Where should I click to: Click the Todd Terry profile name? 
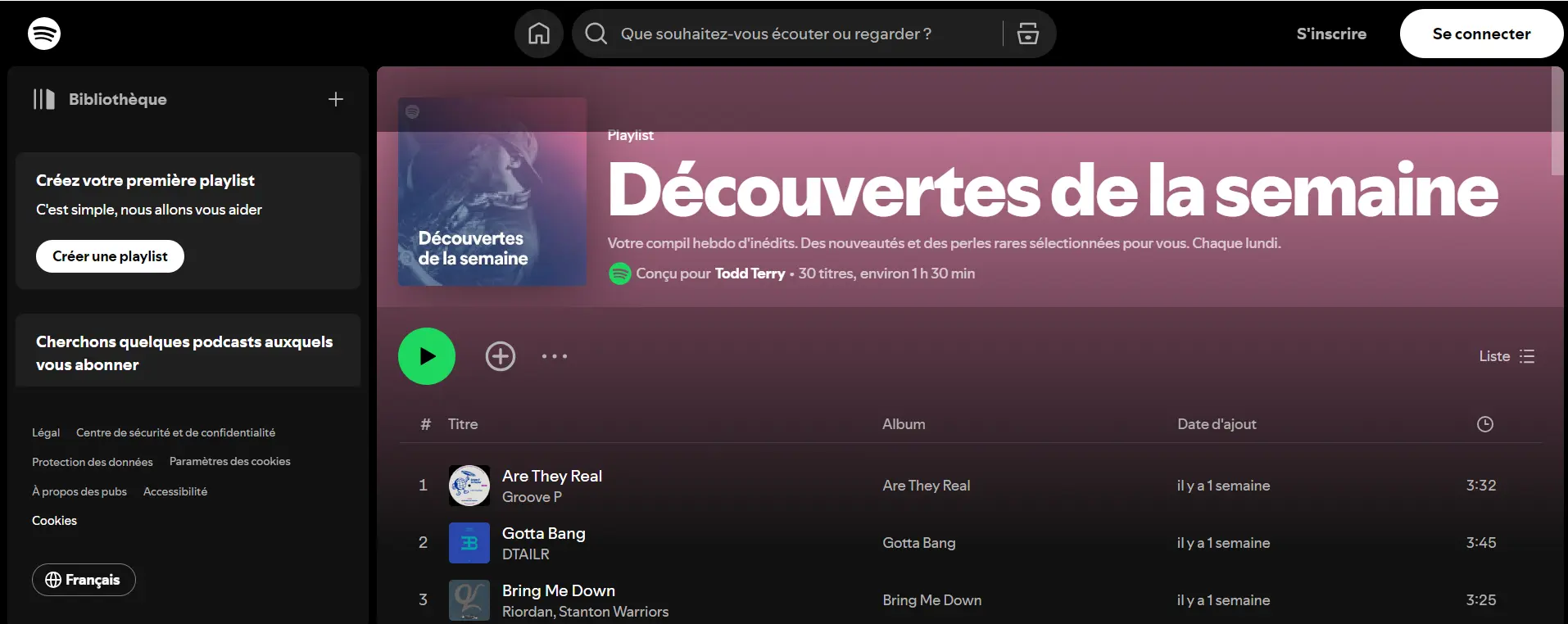(x=750, y=274)
